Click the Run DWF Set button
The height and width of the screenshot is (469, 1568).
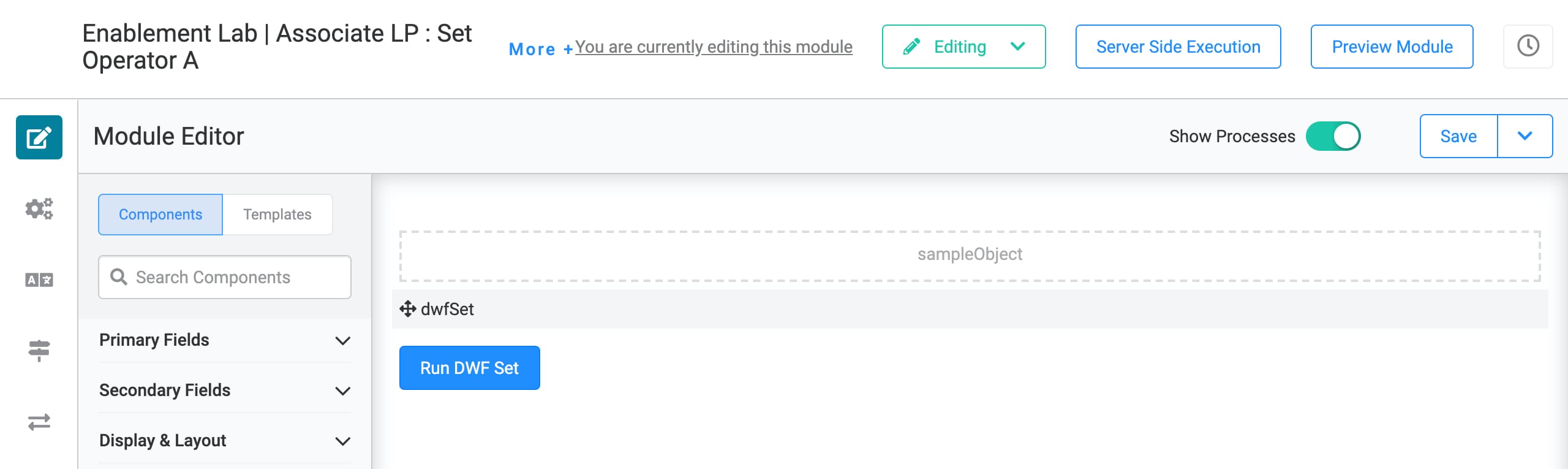[470, 368]
